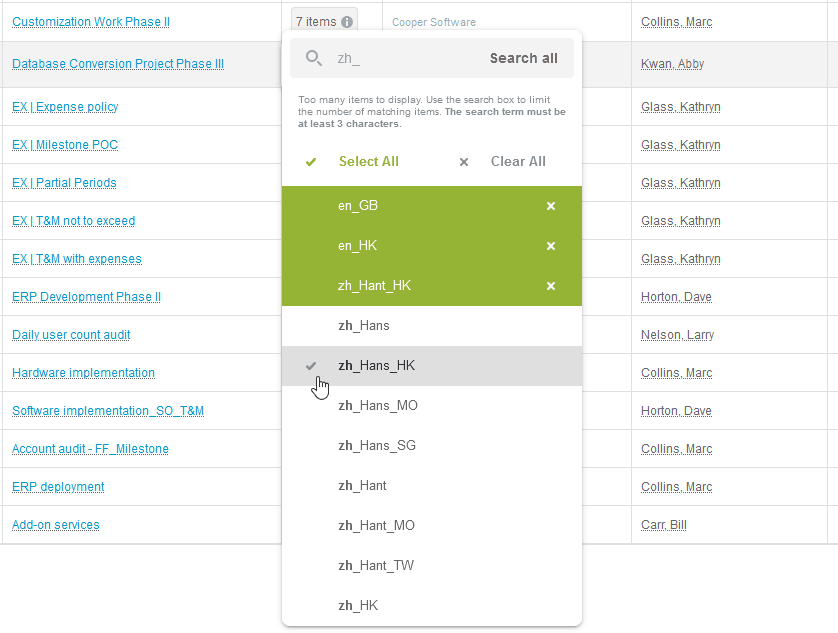Open Add-on services project
This screenshot has width=838, height=633.
click(56, 524)
